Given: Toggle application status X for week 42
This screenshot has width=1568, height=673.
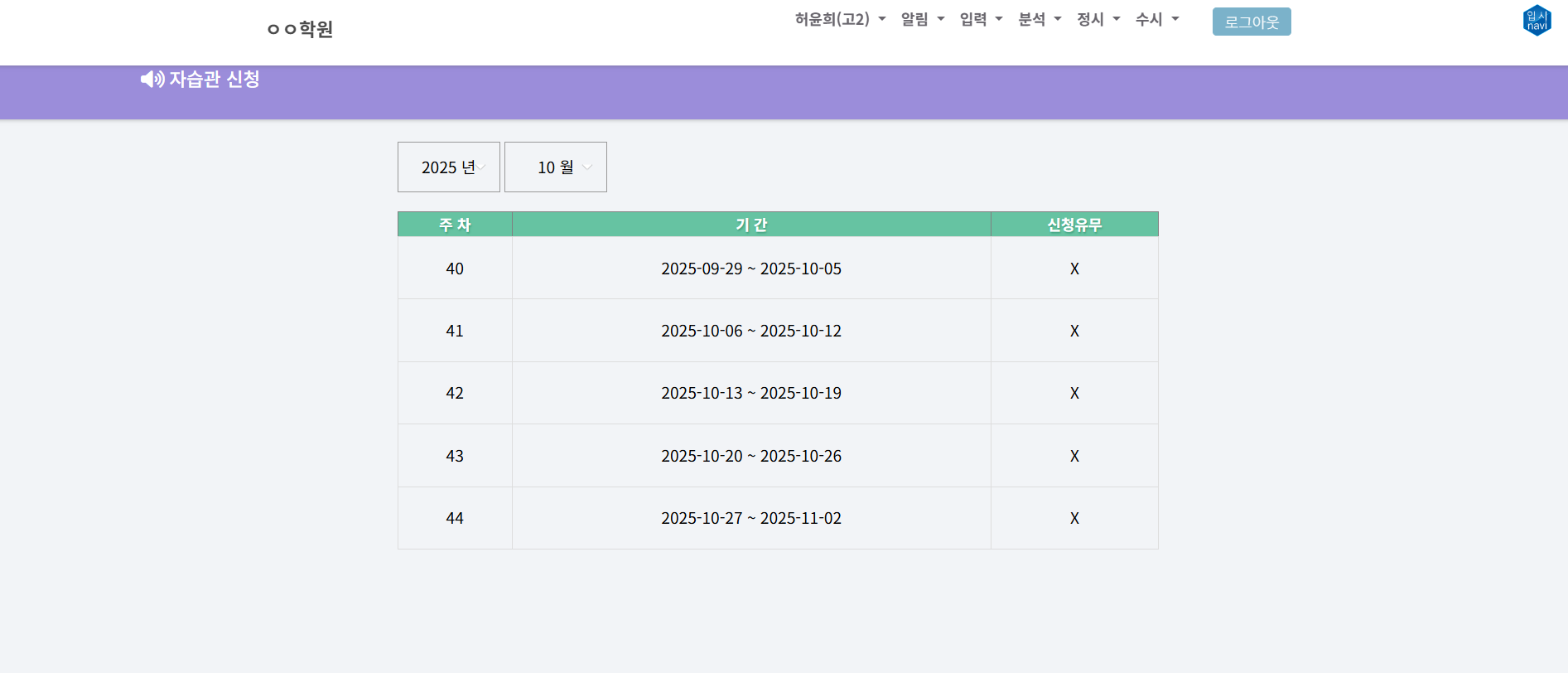Looking at the screenshot, I should click(x=1074, y=393).
